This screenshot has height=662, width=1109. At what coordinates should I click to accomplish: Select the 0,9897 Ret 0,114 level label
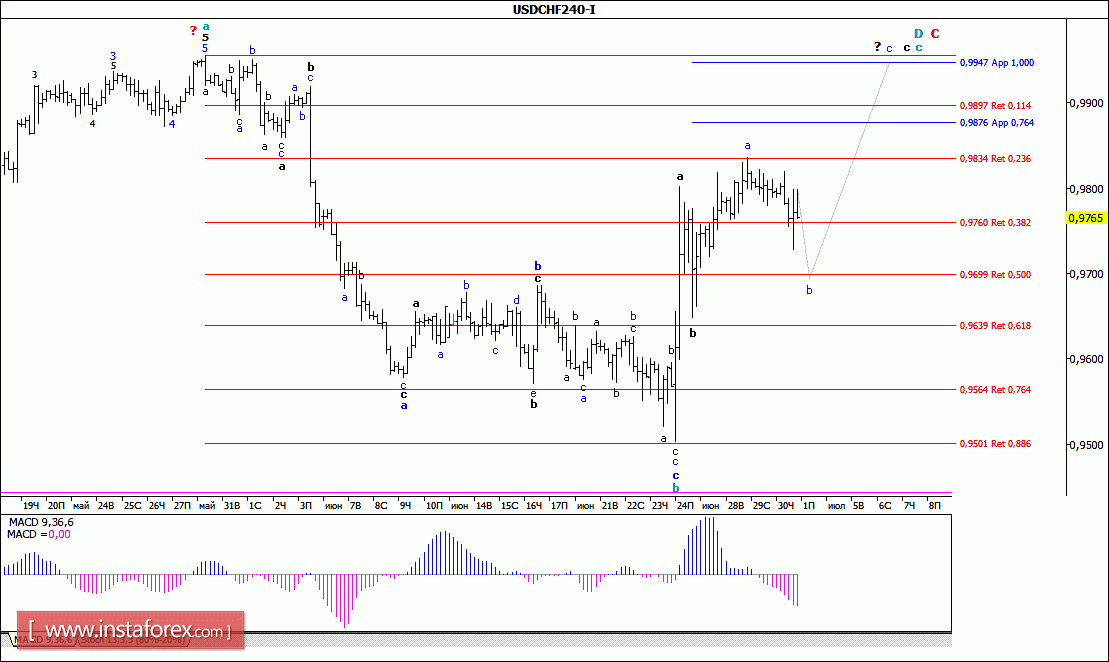coord(995,106)
